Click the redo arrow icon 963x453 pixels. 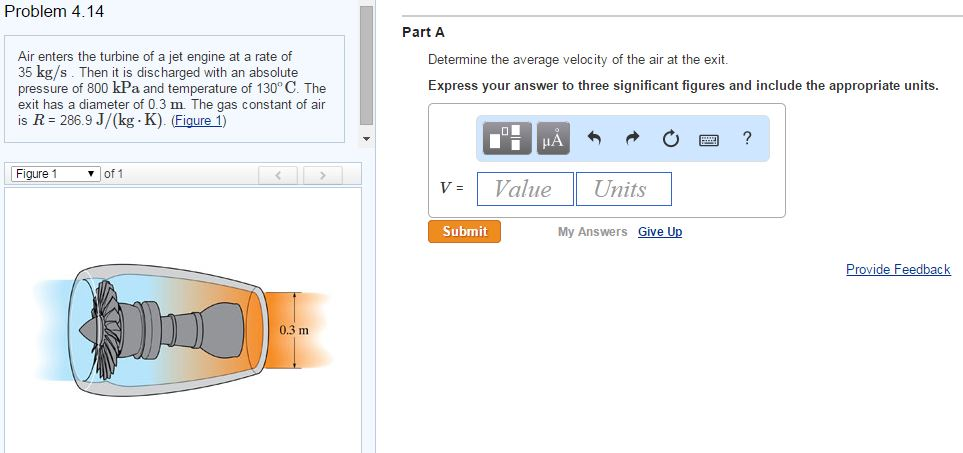633,139
